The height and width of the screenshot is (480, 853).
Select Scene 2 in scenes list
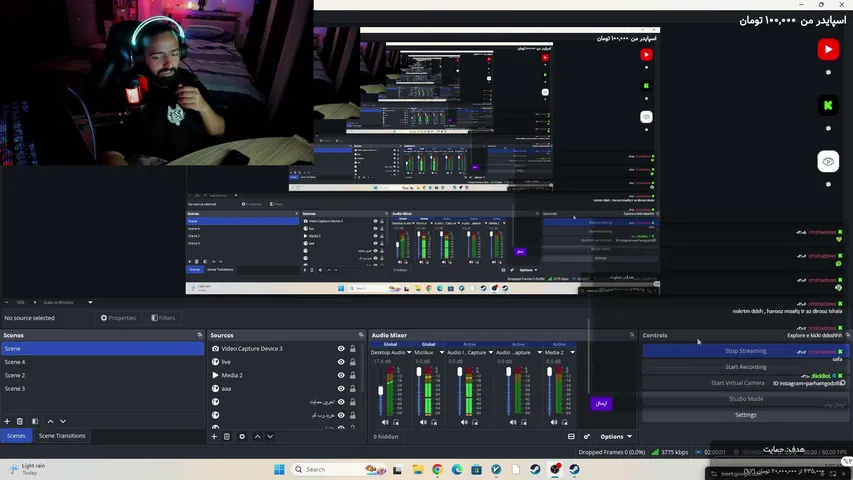click(102, 376)
